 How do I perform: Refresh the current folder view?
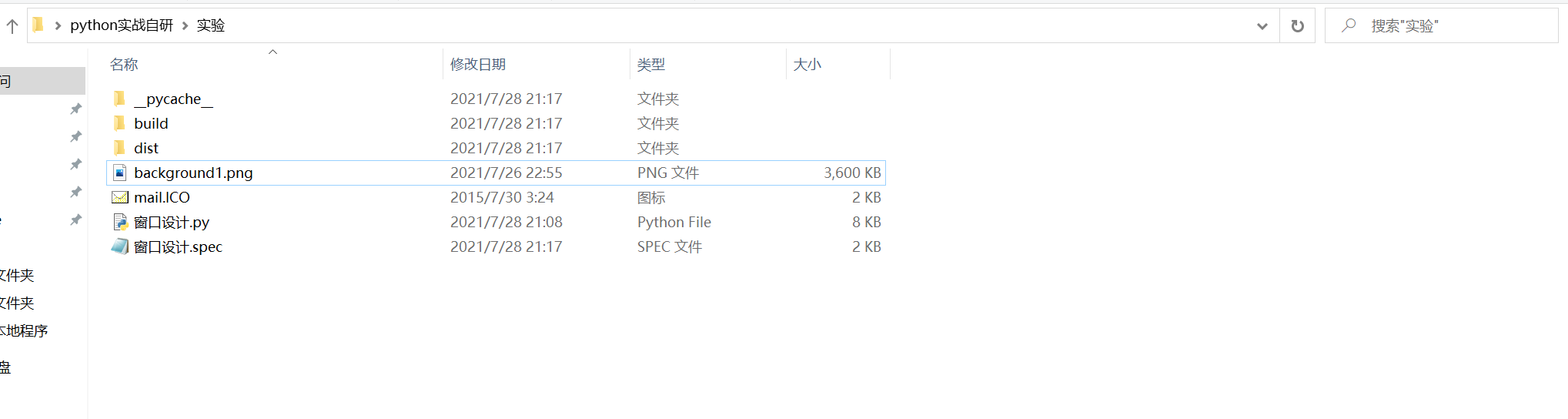[1297, 26]
